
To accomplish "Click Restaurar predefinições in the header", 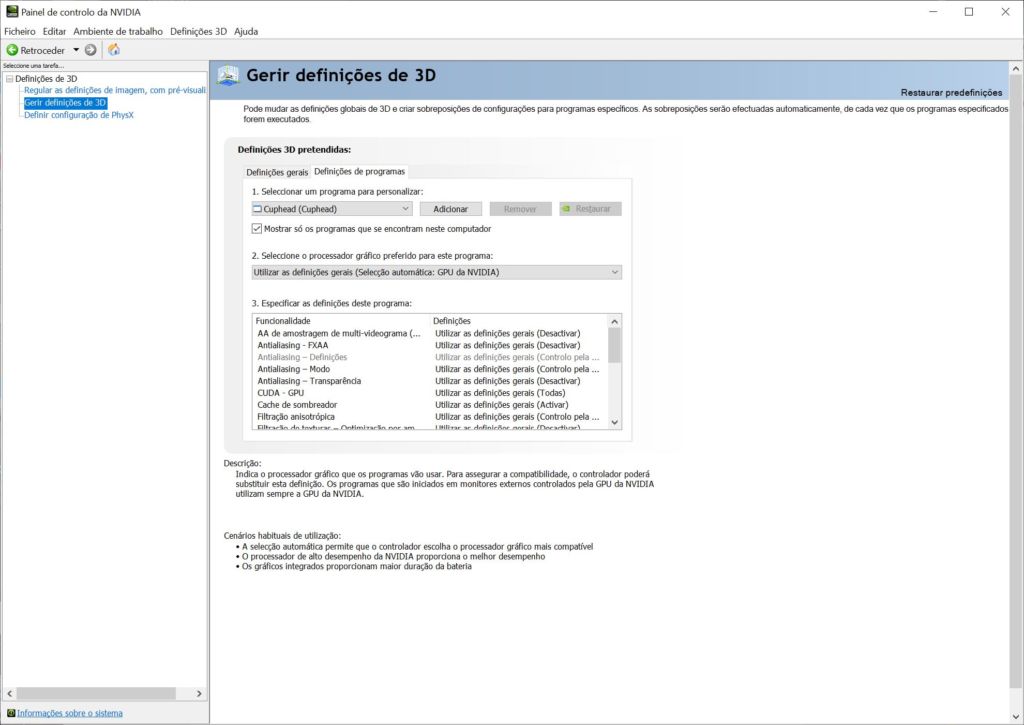I will (x=952, y=93).
